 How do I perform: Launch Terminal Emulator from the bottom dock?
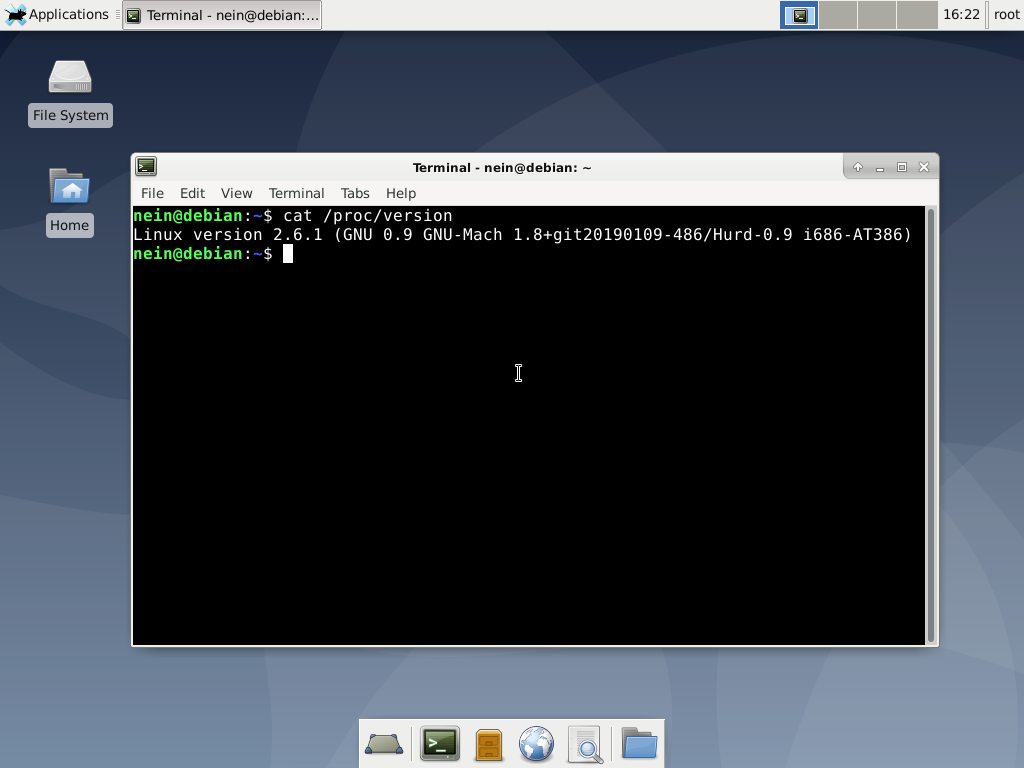439,744
